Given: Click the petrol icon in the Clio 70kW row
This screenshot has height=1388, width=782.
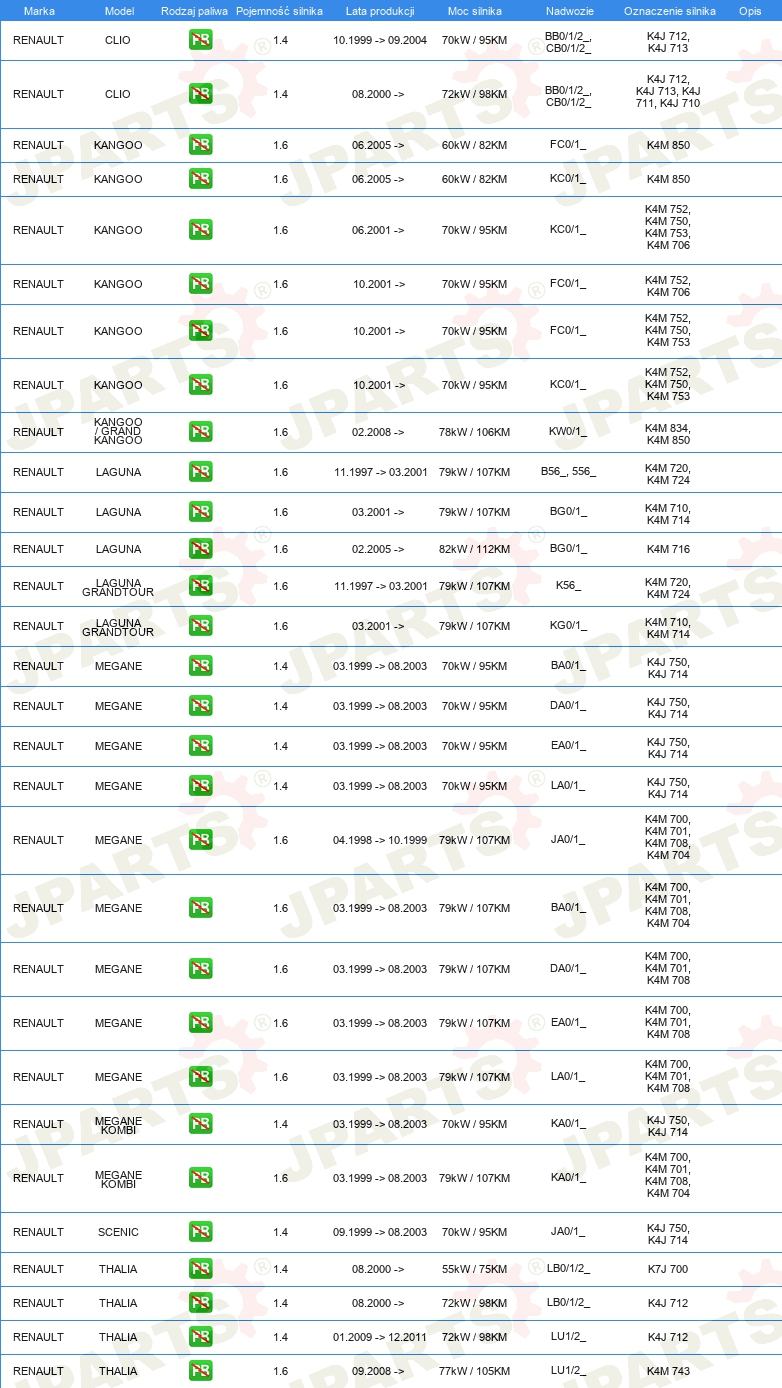Looking at the screenshot, I should (x=201, y=40).
